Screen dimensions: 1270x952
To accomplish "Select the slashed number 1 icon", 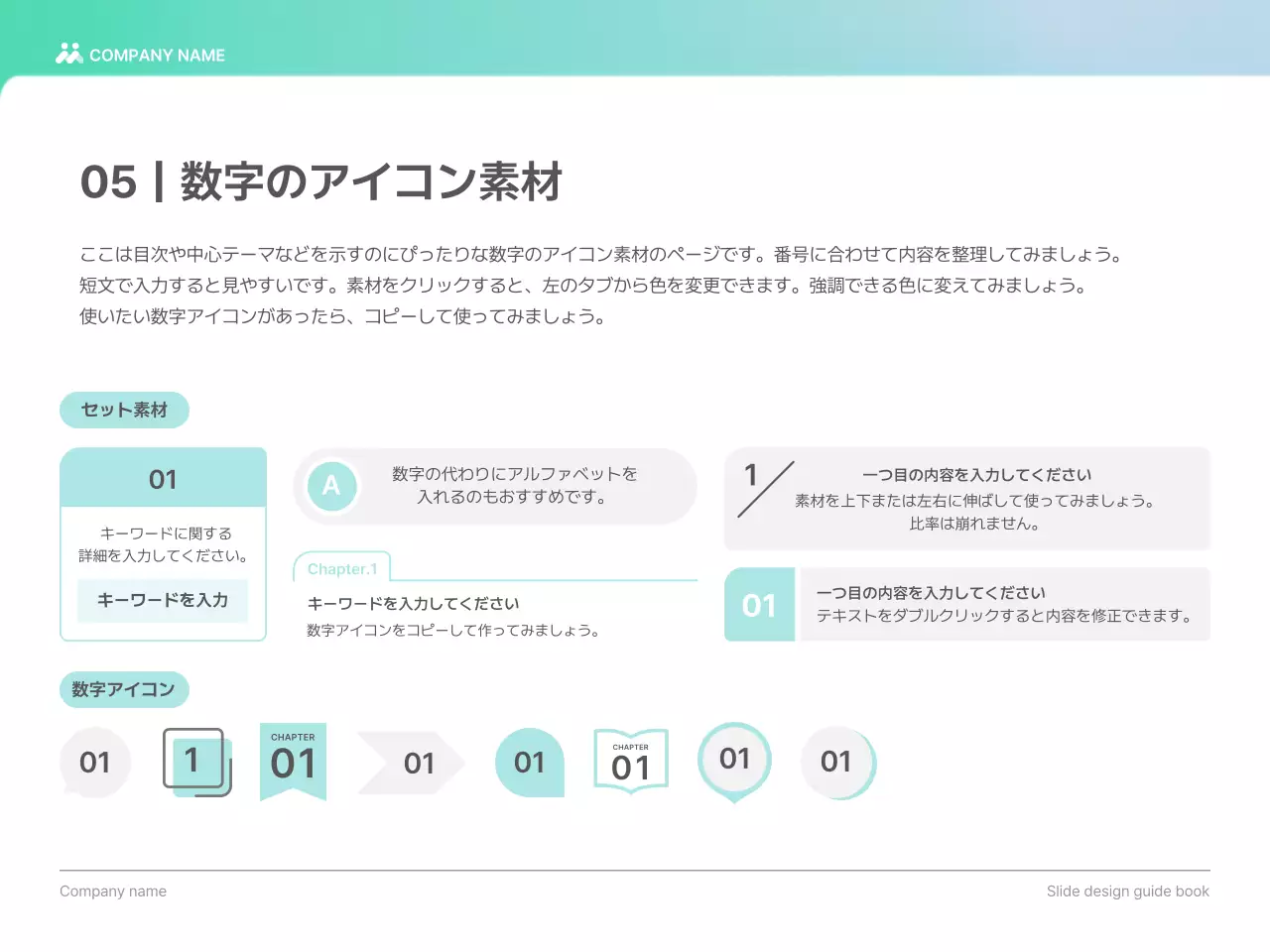I will (x=764, y=488).
